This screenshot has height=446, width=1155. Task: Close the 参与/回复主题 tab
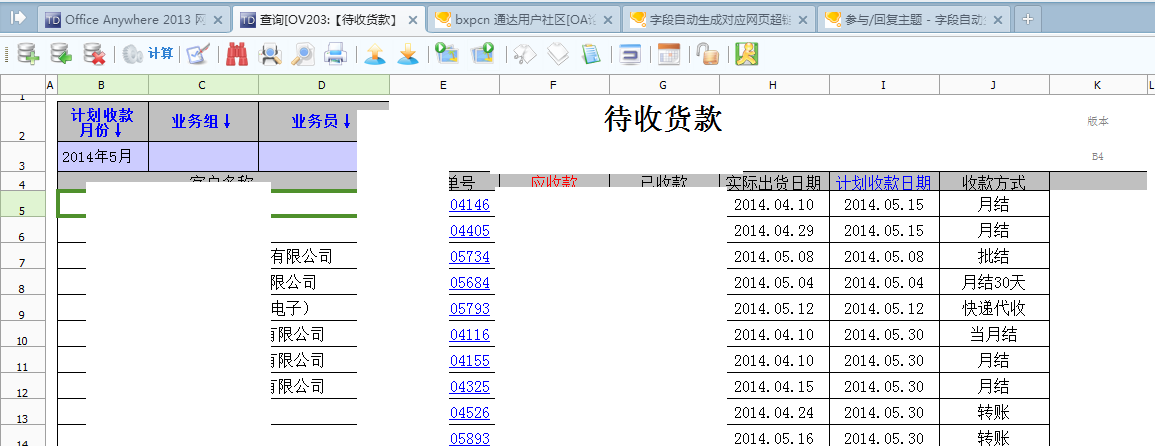pyautogui.click(x=998, y=21)
